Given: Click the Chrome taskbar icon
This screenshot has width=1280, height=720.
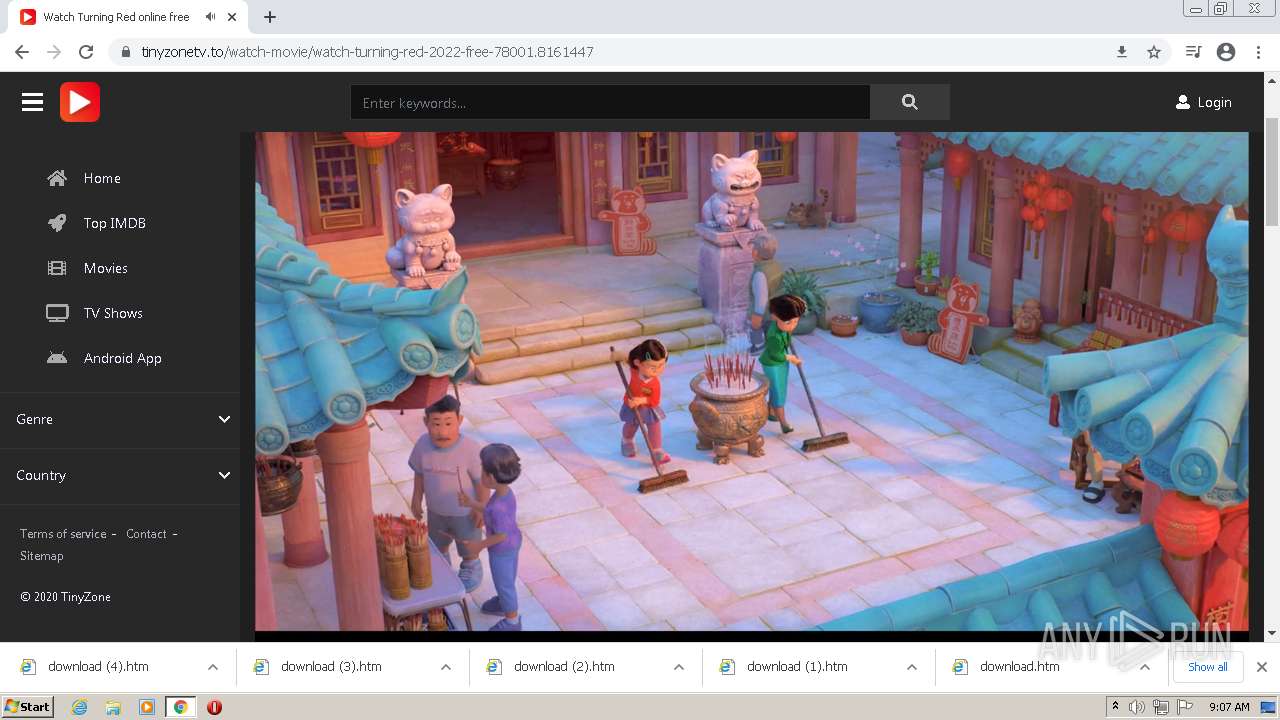Looking at the screenshot, I should 180,707.
